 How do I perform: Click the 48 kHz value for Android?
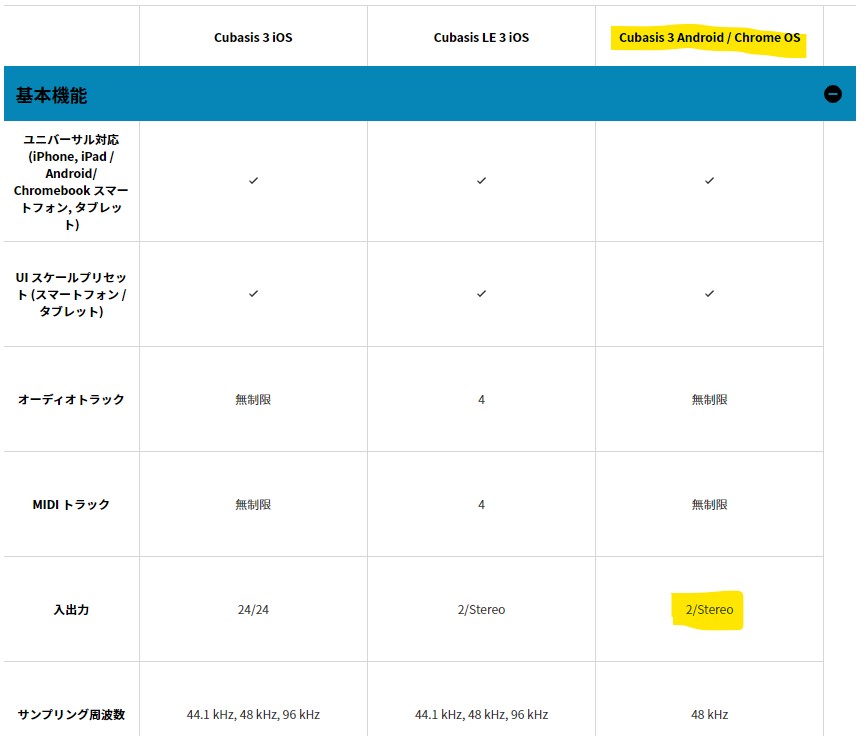(x=710, y=715)
